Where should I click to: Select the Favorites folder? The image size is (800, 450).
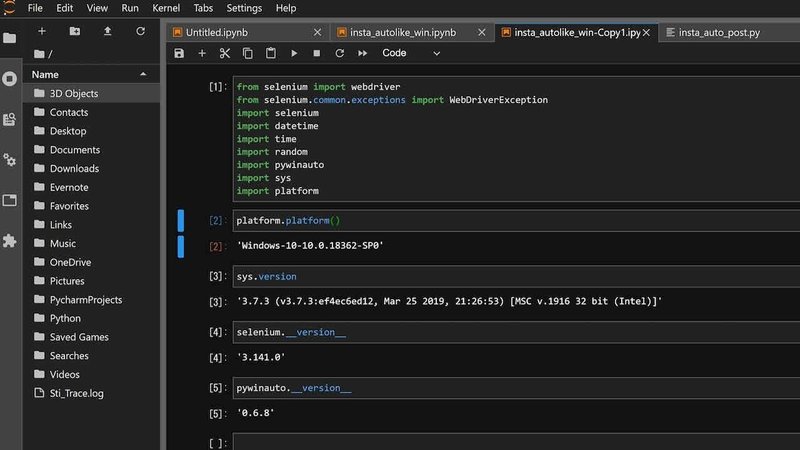[91, 206]
